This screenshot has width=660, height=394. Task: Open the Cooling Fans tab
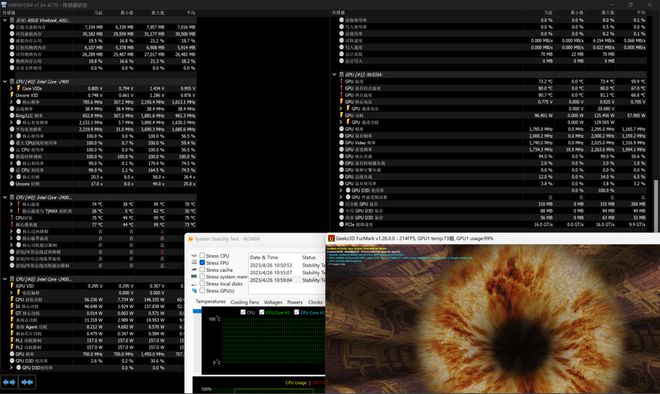click(245, 302)
